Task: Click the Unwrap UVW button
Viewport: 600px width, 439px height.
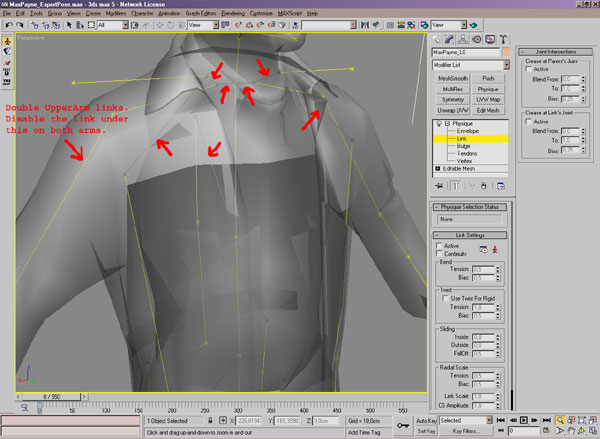Action: 451,108
